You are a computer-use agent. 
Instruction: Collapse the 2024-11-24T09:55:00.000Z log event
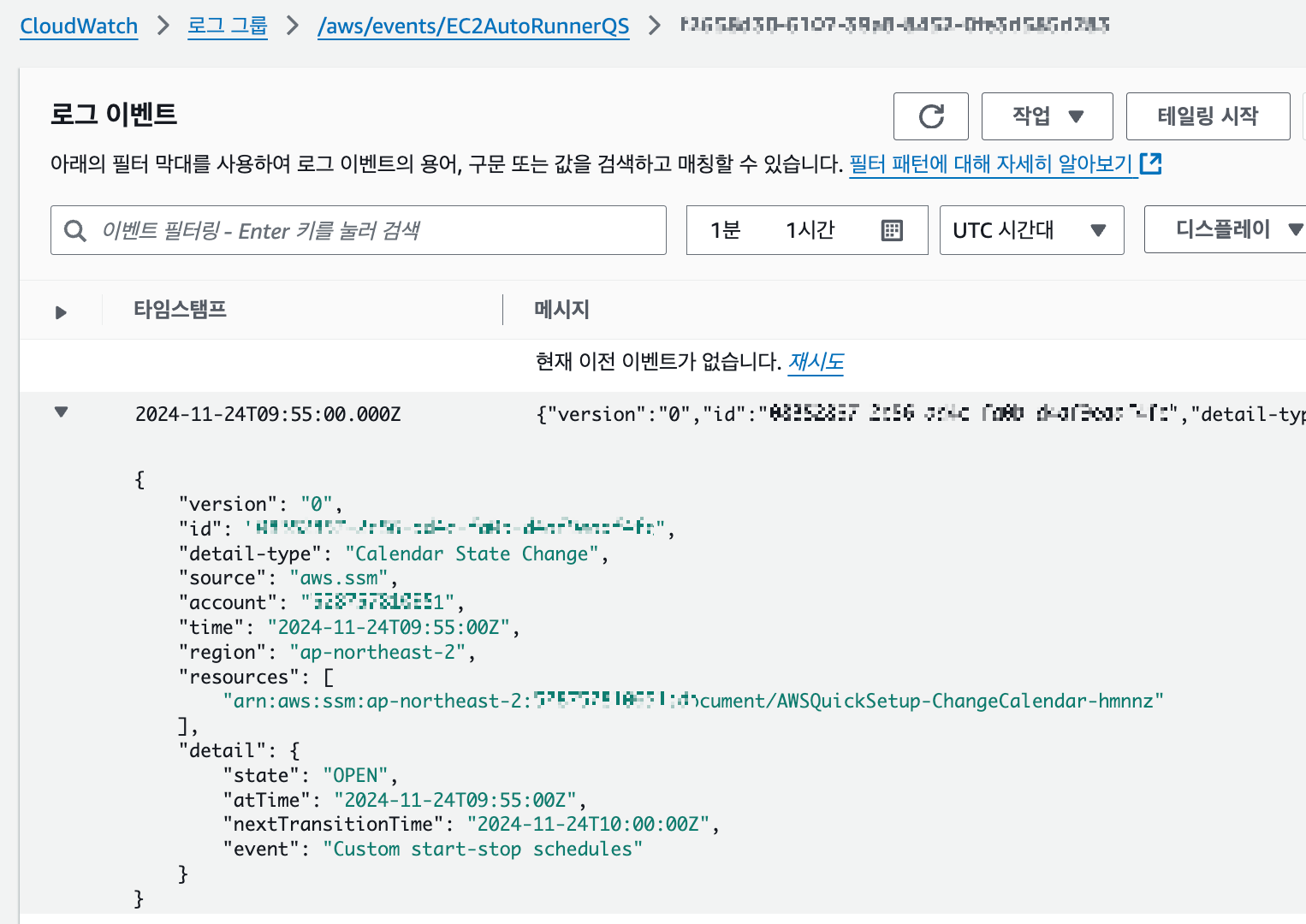61,412
